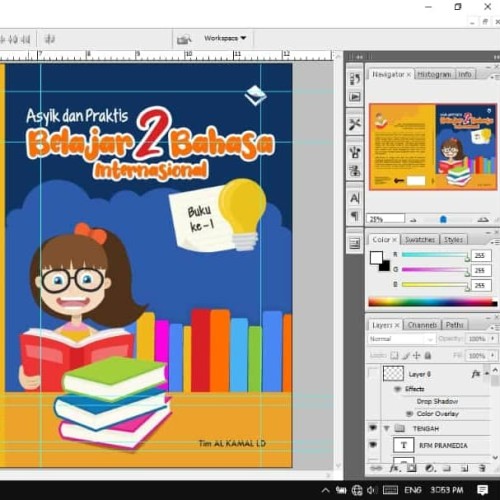Image resolution: width=500 pixels, height=500 pixels.
Task: Toggle the Effects eye under Layer 8
Action: pos(397,389)
